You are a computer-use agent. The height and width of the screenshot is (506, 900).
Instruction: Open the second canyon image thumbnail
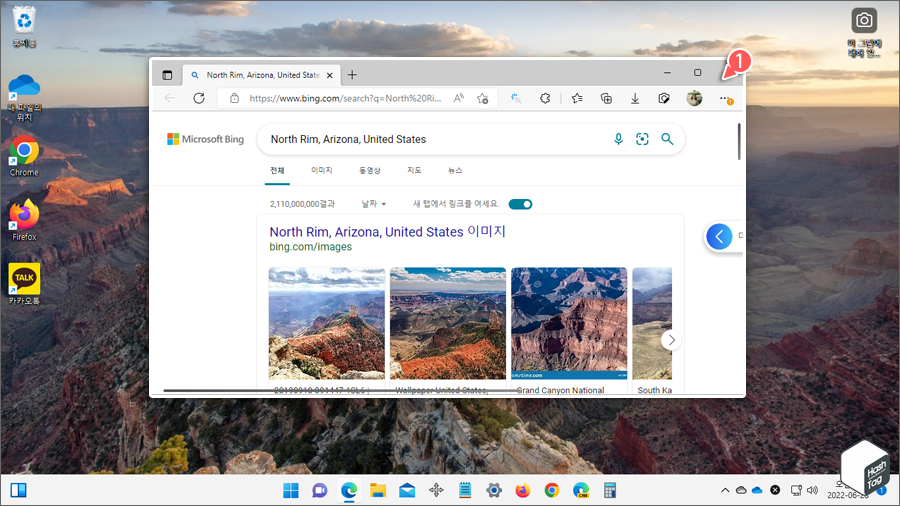click(x=448, y=323)
